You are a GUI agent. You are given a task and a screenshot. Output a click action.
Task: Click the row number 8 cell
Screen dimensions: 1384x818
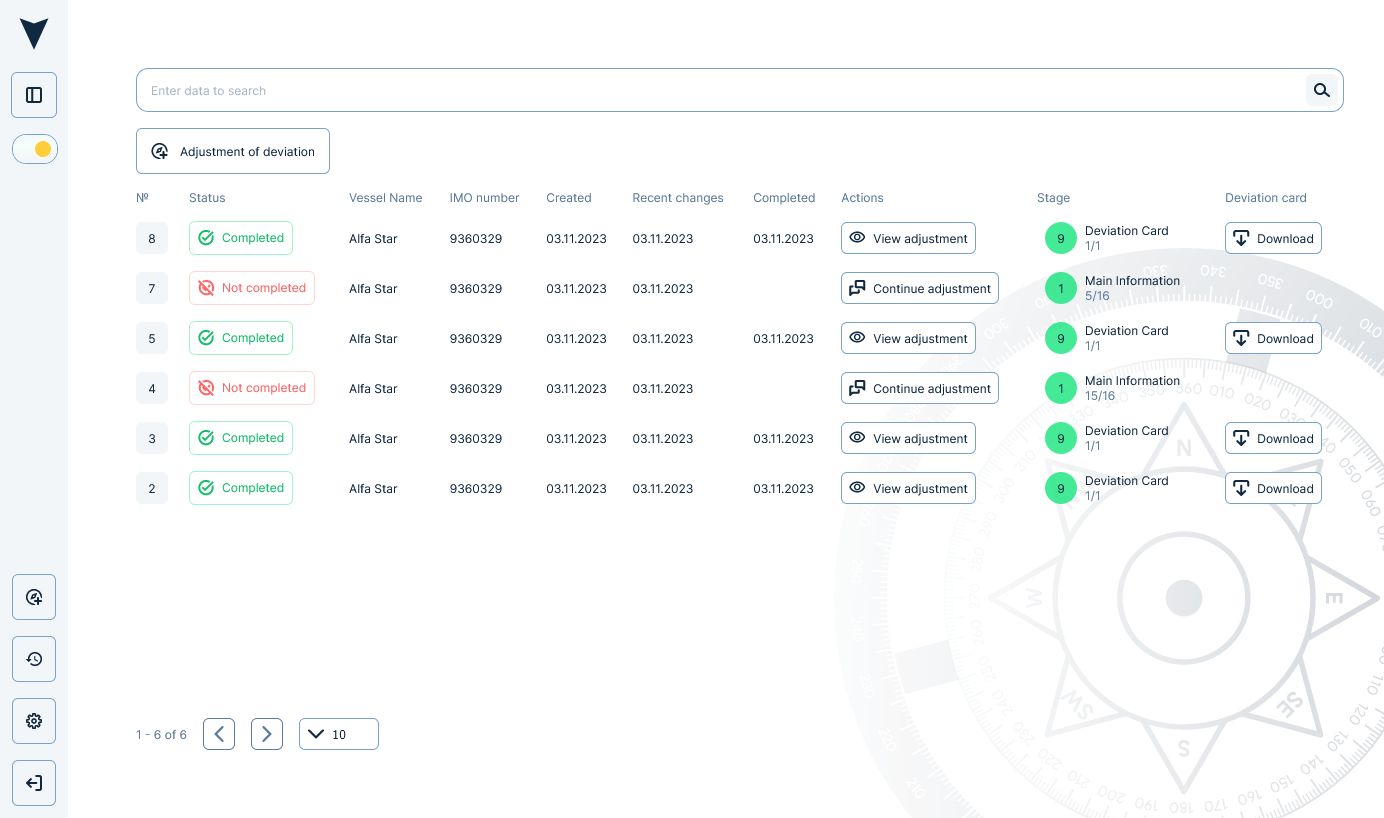[152, 238]
